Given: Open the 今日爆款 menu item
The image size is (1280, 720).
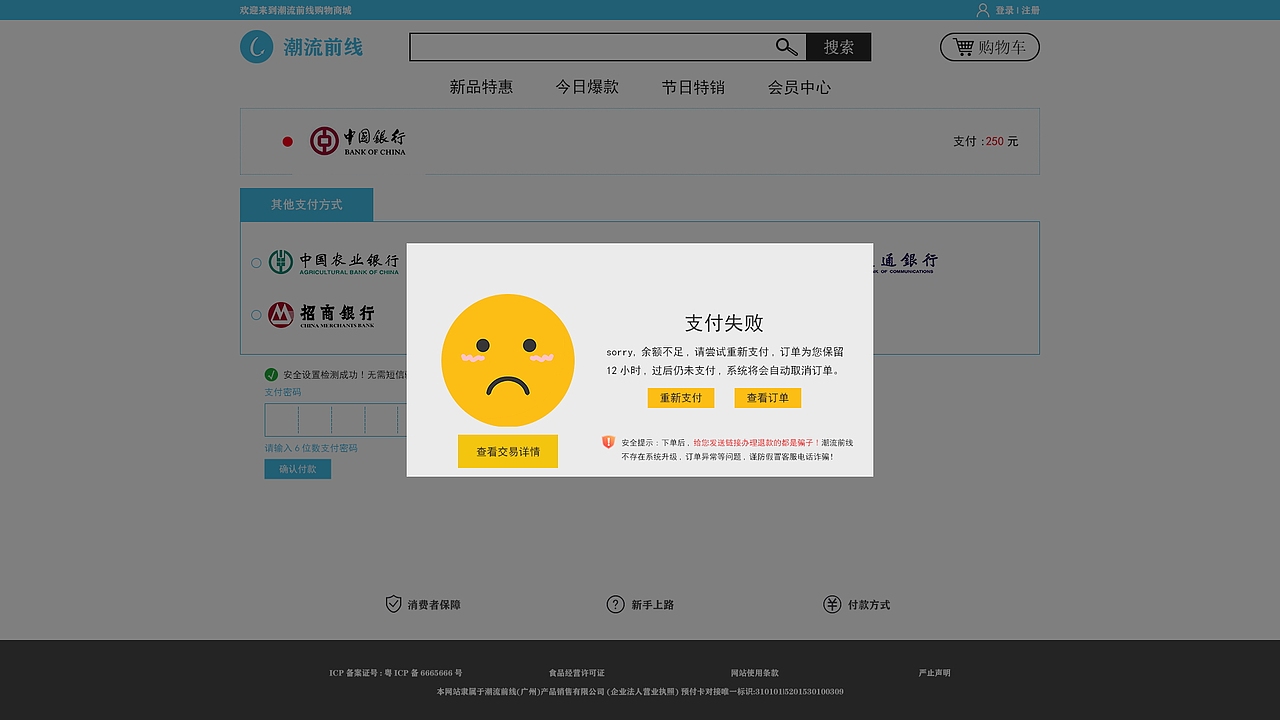Looking at the screenshot, I should [587, 87].
